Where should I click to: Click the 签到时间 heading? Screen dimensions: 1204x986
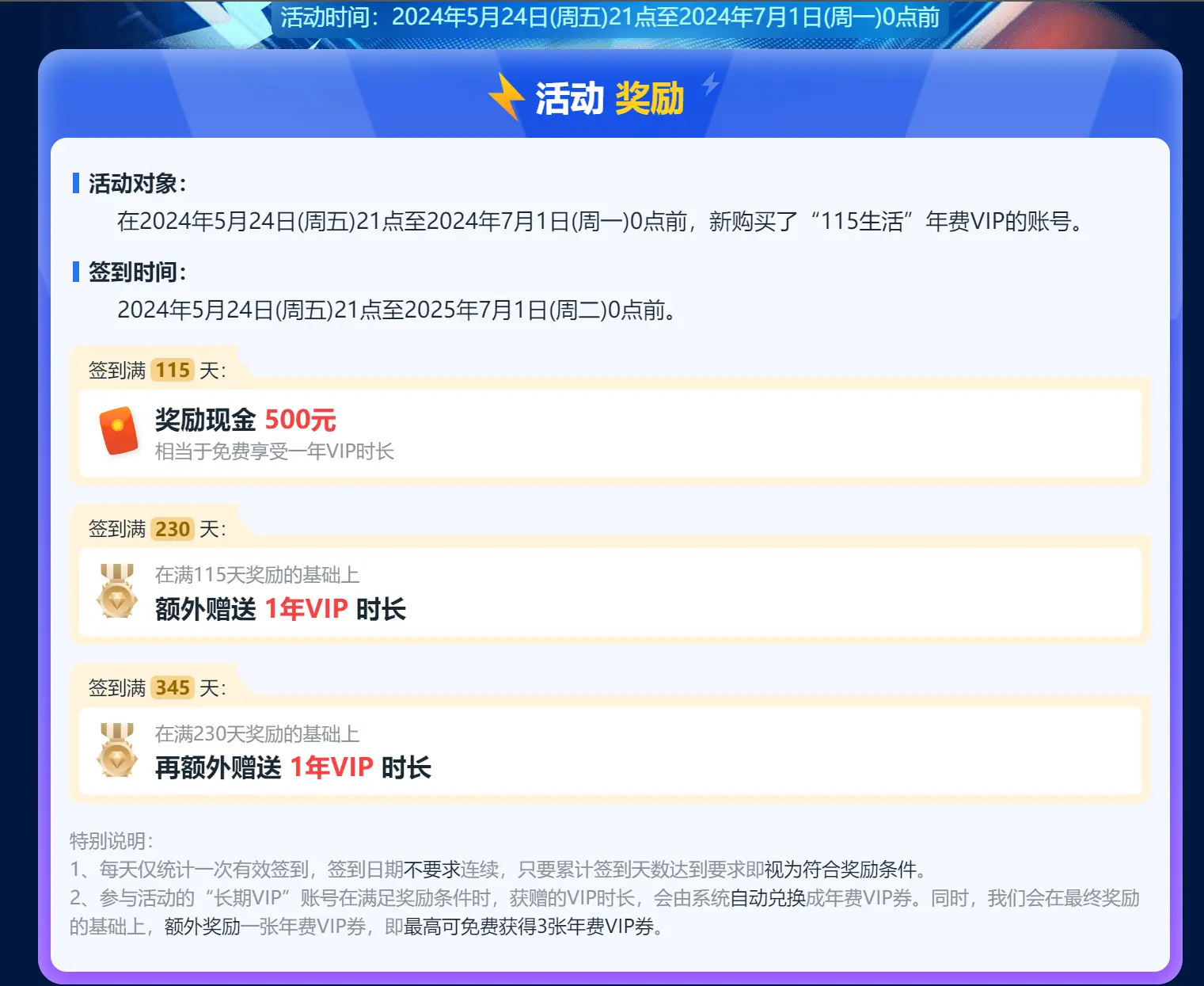point(138,272)
